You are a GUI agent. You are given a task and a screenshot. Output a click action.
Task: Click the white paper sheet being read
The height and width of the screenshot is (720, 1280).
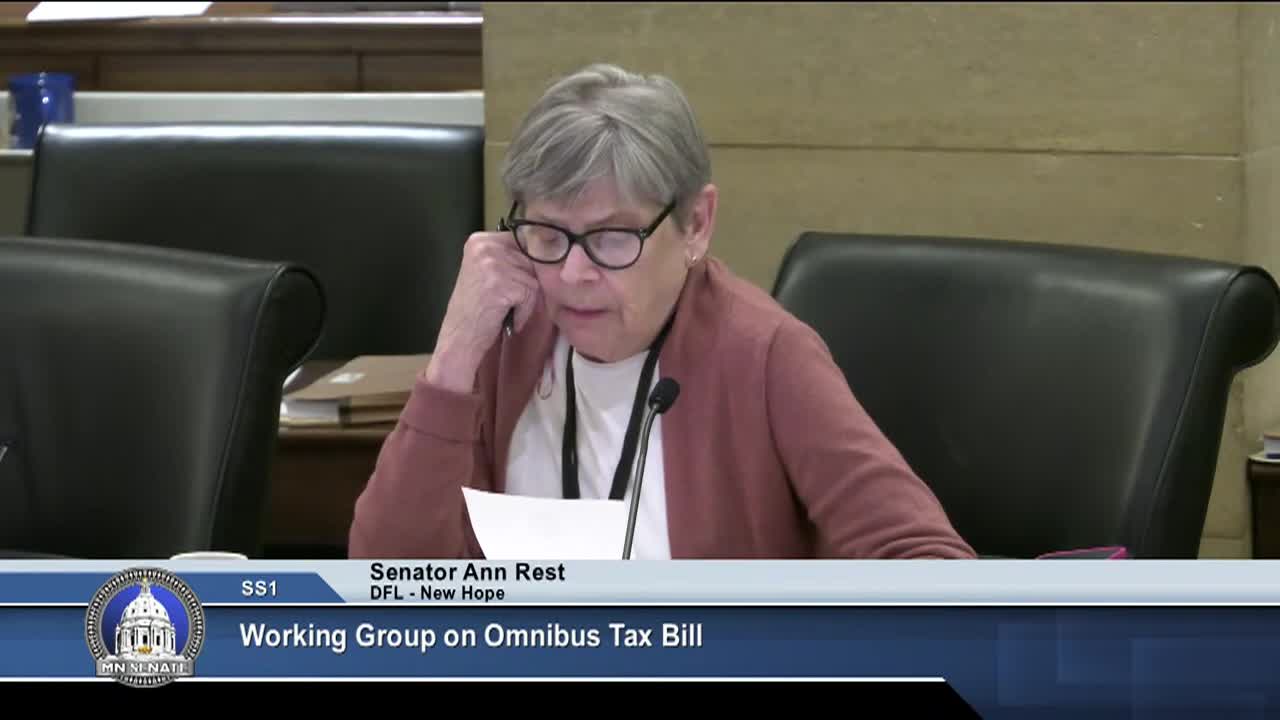(x=543, y=525)
